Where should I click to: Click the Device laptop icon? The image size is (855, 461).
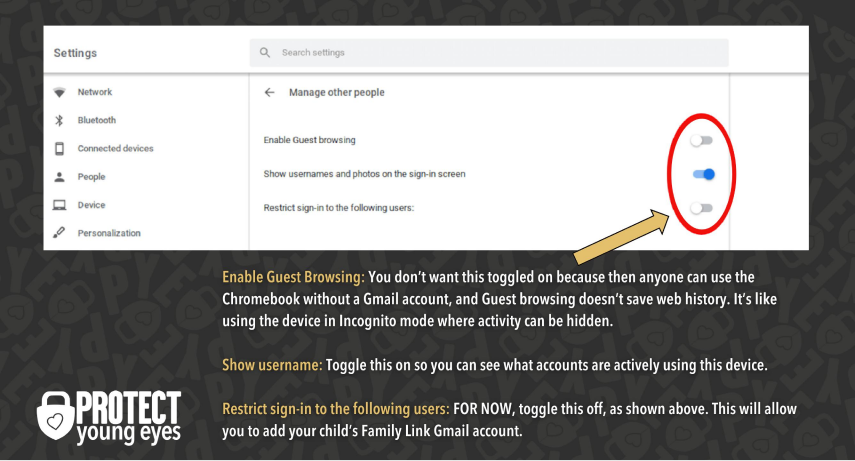pos(59,205)
